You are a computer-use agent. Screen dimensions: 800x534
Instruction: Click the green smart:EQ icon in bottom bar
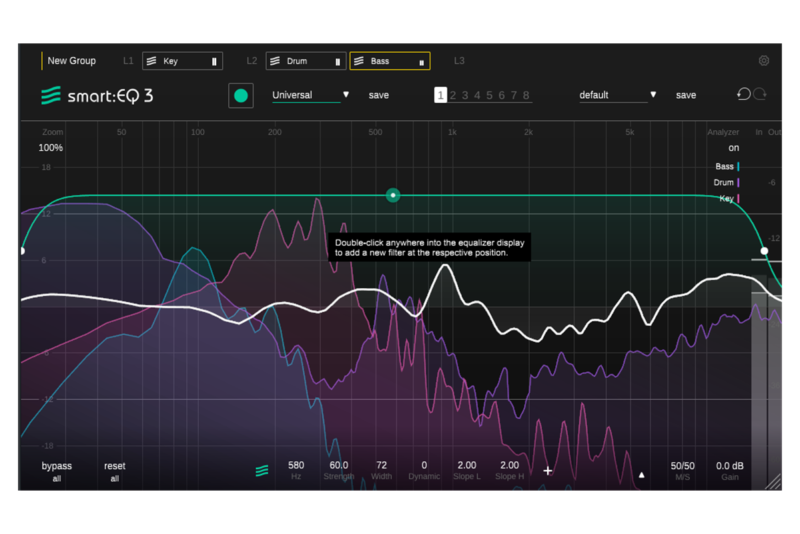point(262,471)
